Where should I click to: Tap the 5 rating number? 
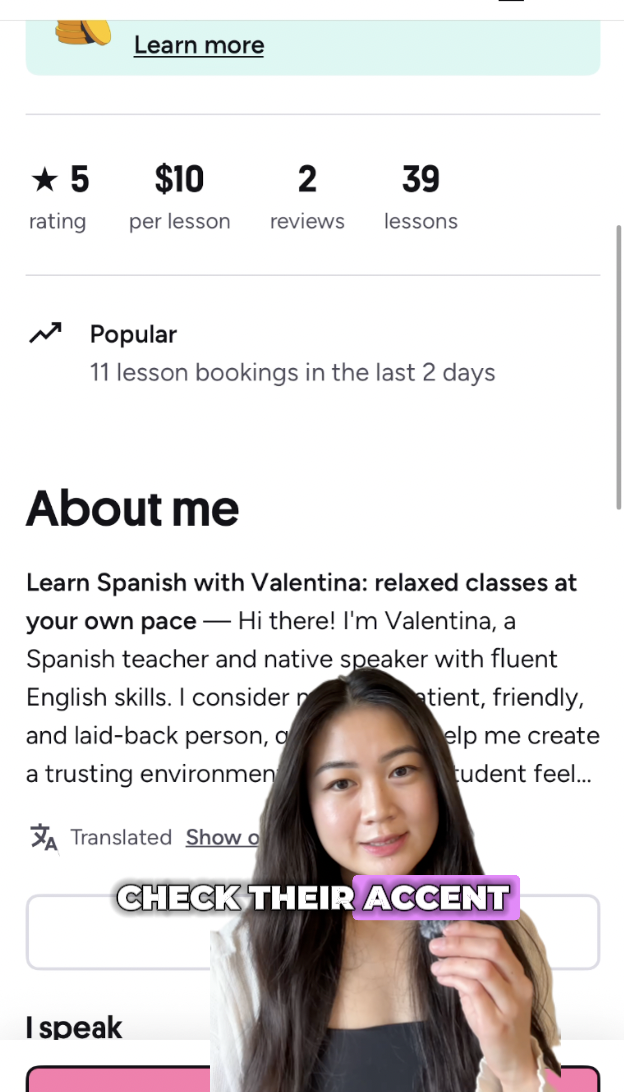click(x=79, y=180)
